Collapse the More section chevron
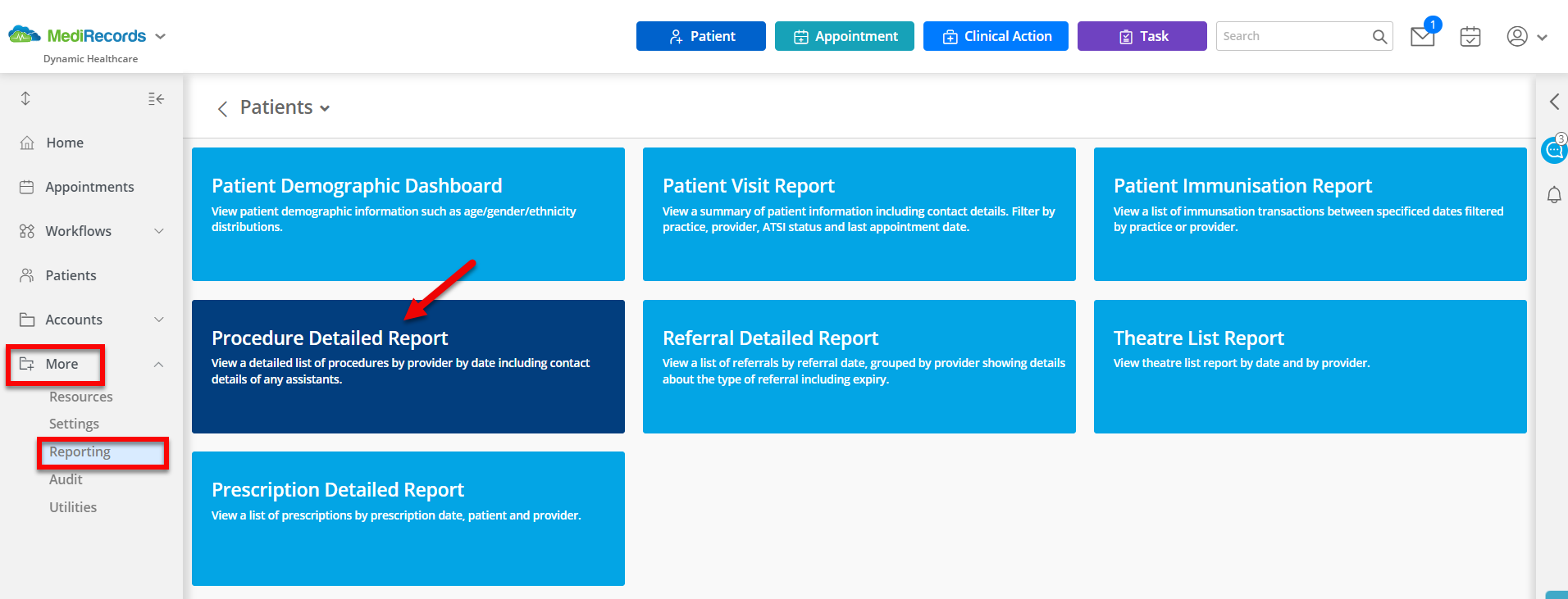 (x=159, y=364)
